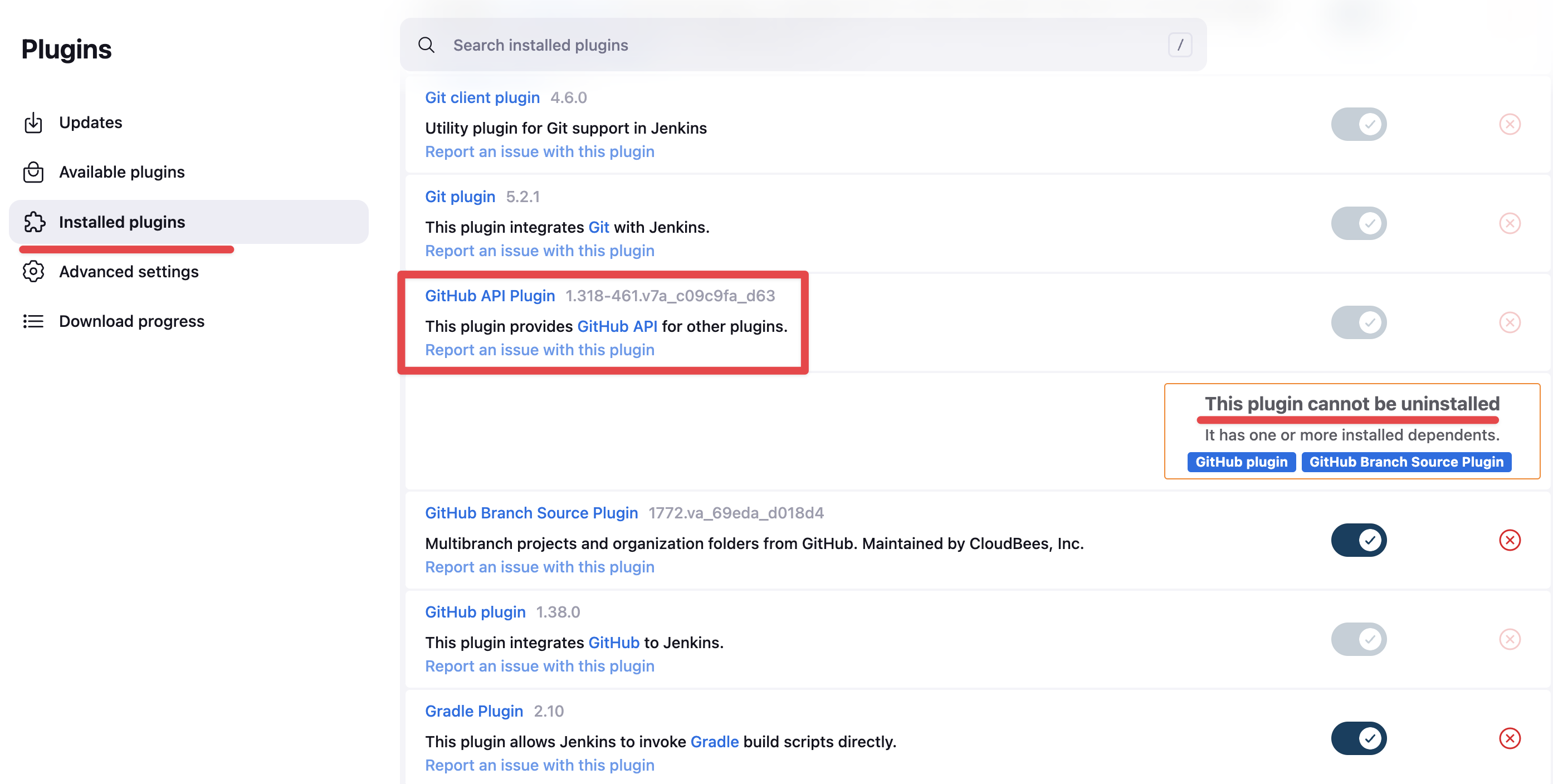Image resolution: width=1553 pixels, height=784 pixels.
Task: Follow the GitHub API link in description
Action: tap(617, 327)
